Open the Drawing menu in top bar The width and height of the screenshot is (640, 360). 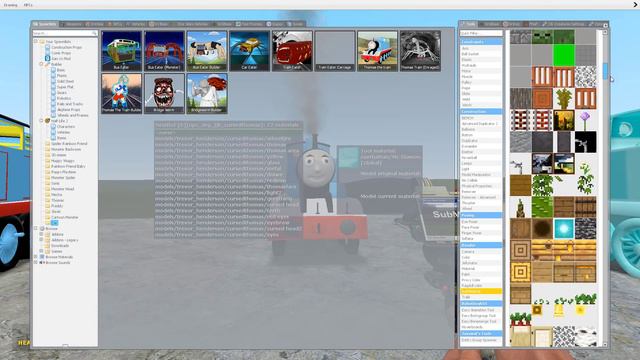10,5
